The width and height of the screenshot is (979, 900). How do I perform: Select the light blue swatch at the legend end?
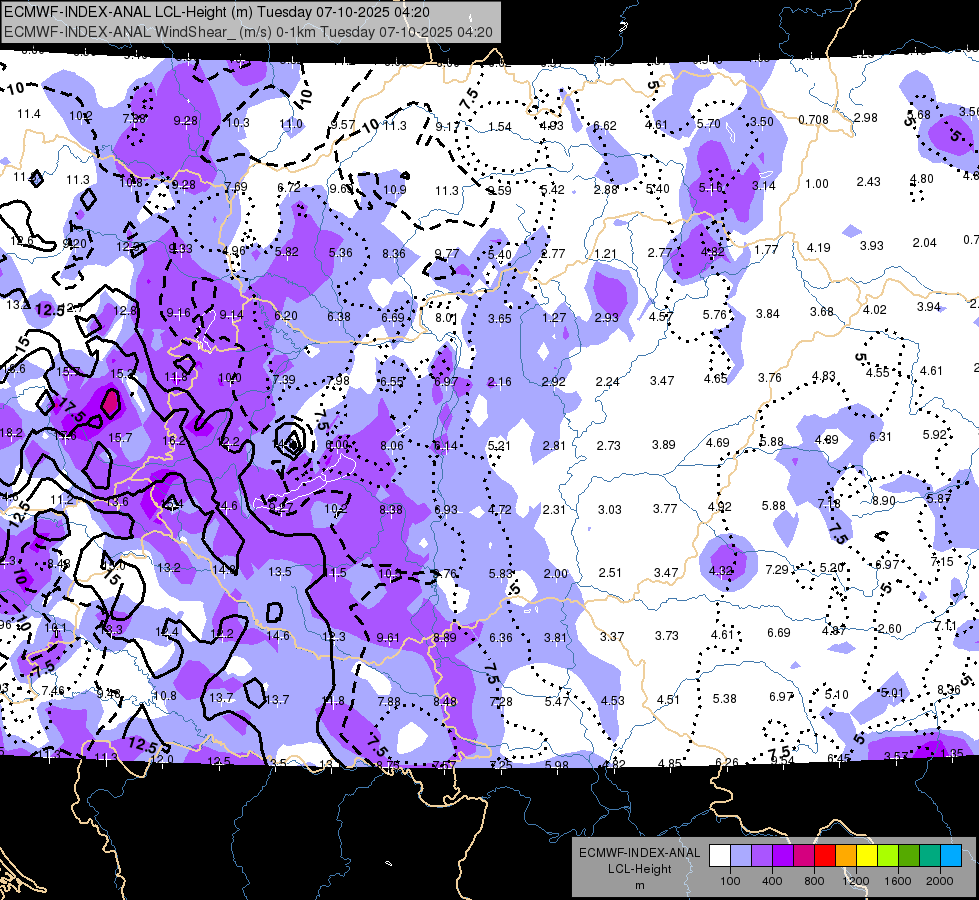click(x=951, y=855)
